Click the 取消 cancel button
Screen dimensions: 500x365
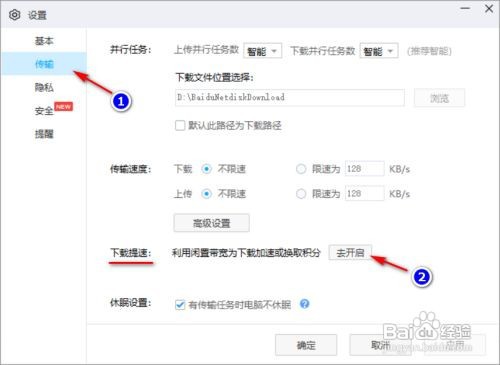click(380, 345)
